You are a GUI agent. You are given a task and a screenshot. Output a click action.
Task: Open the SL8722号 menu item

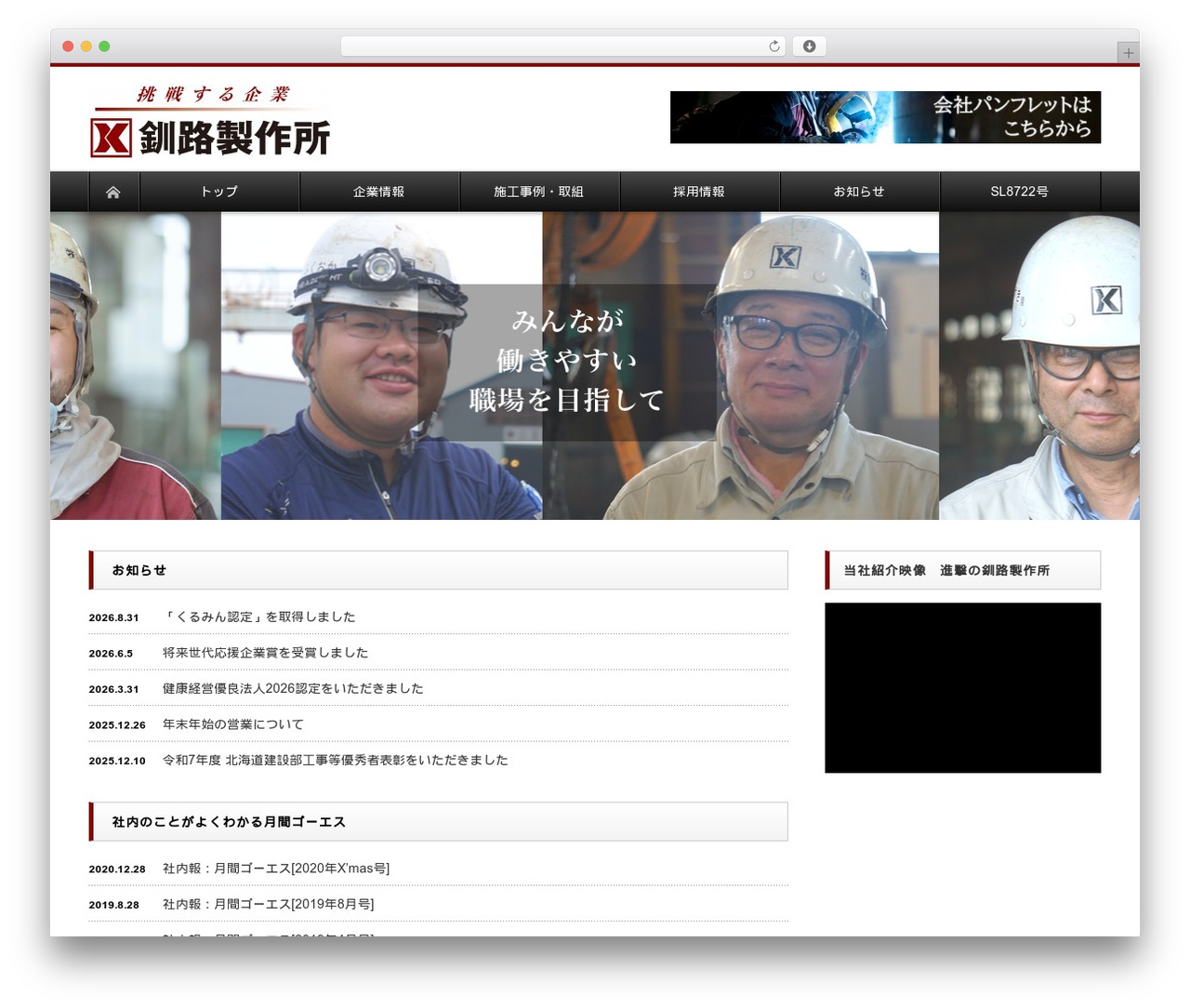coord(1020,192)
